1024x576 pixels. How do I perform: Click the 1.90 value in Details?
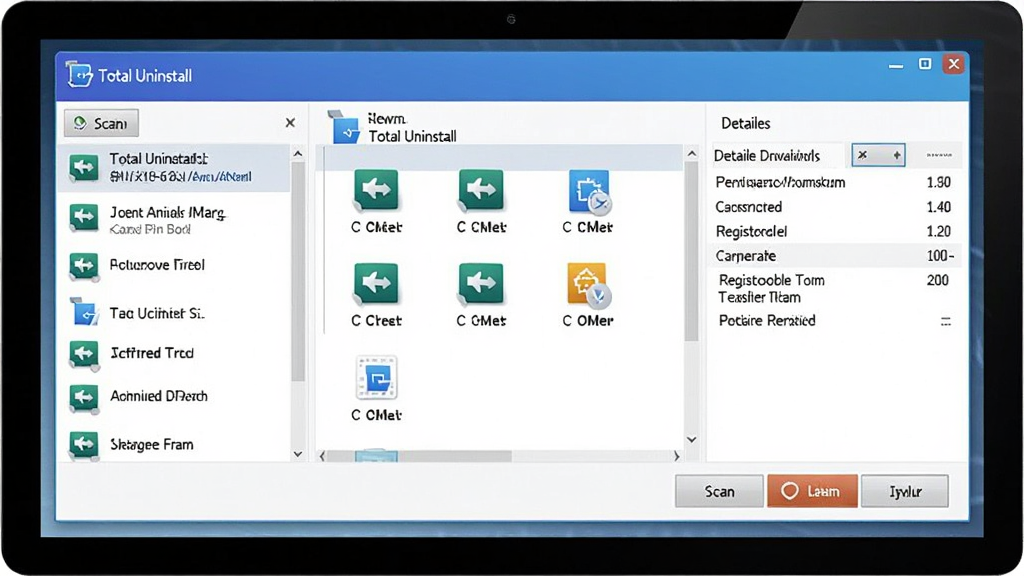pos(938,182)
